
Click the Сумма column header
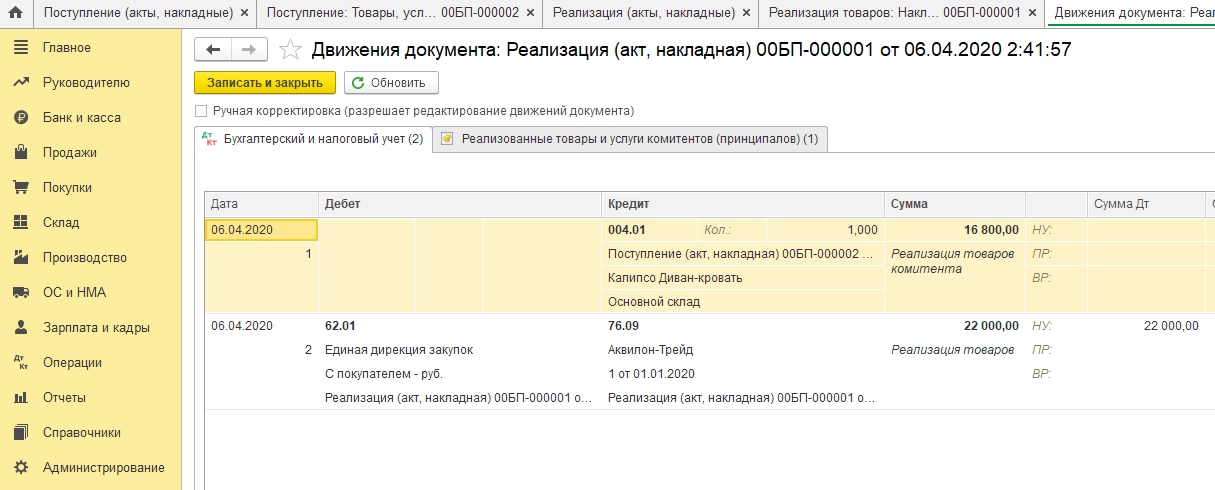(x=955, y=204)
